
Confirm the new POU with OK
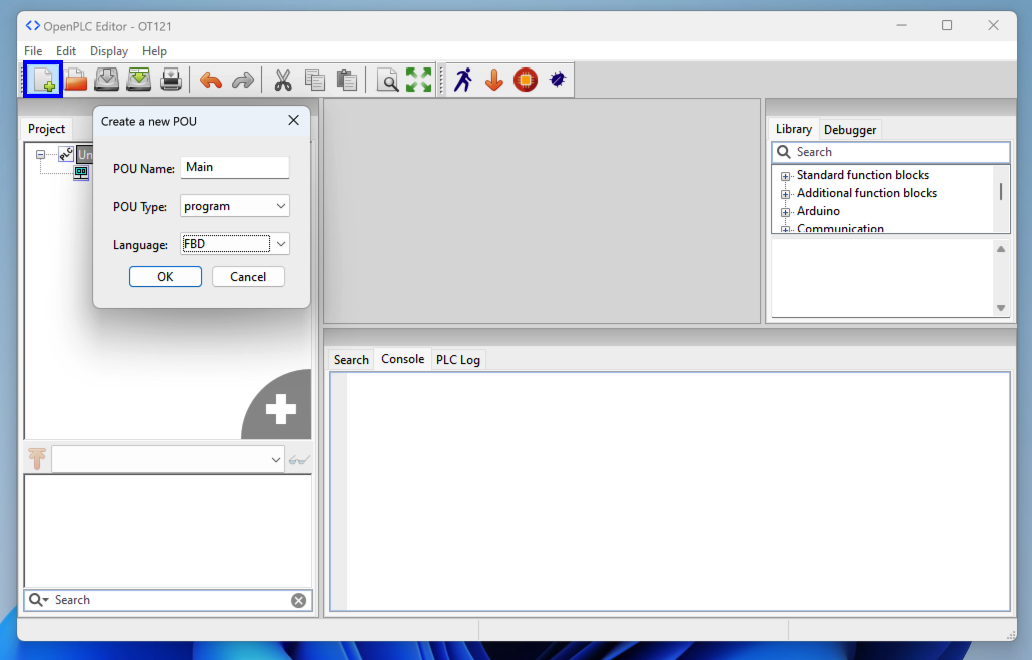[x=165, y=277]
